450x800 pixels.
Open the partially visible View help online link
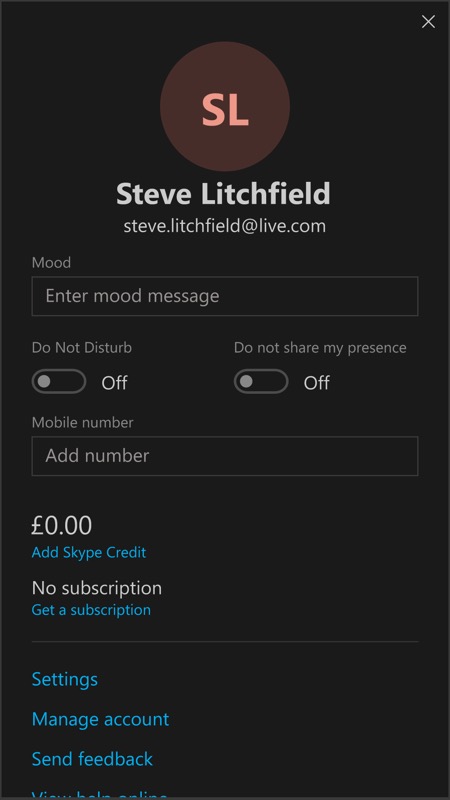pyautogui.click(x=100, y=795)
